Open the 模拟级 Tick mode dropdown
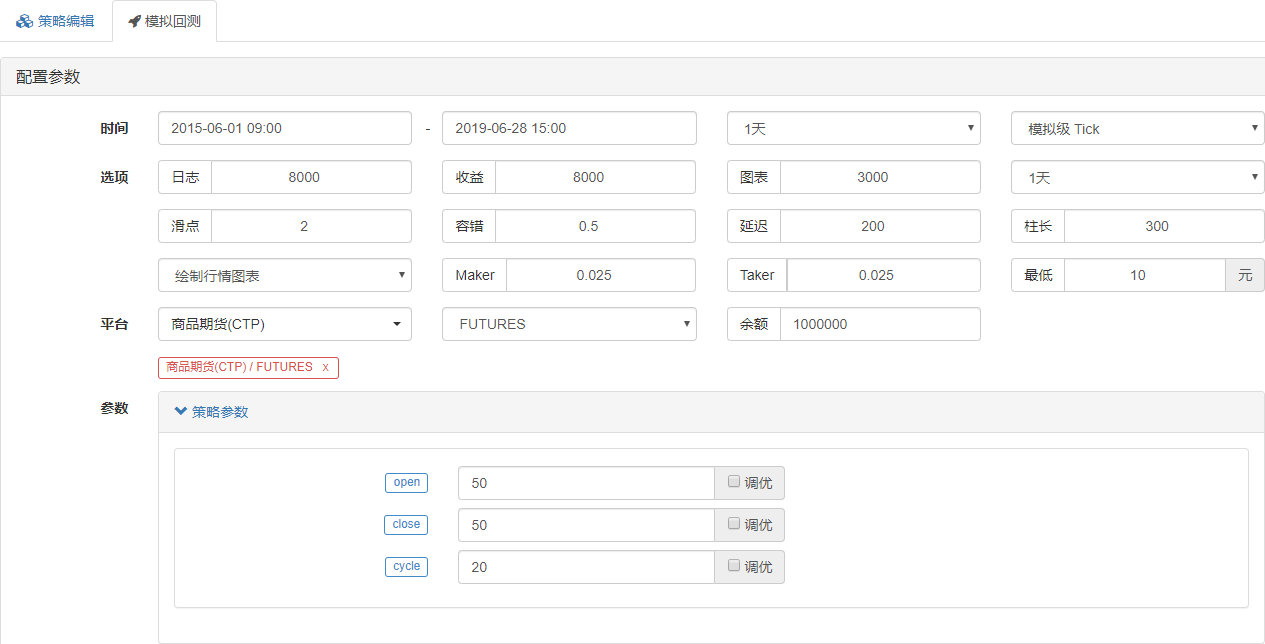The height and width of the screenshot is (644, 1265). coord(1137,129)
